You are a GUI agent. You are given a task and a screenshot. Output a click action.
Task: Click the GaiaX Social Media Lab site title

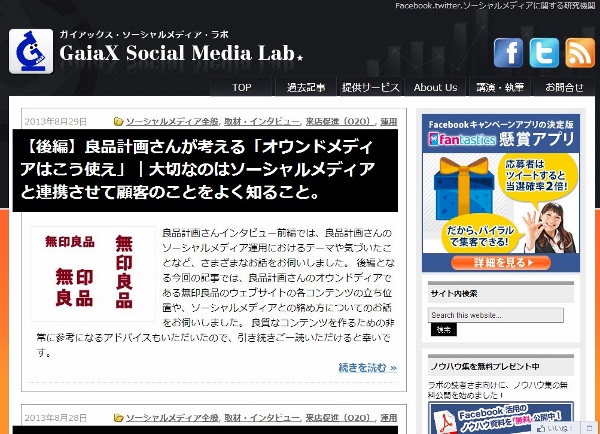(x=181, y=53)
